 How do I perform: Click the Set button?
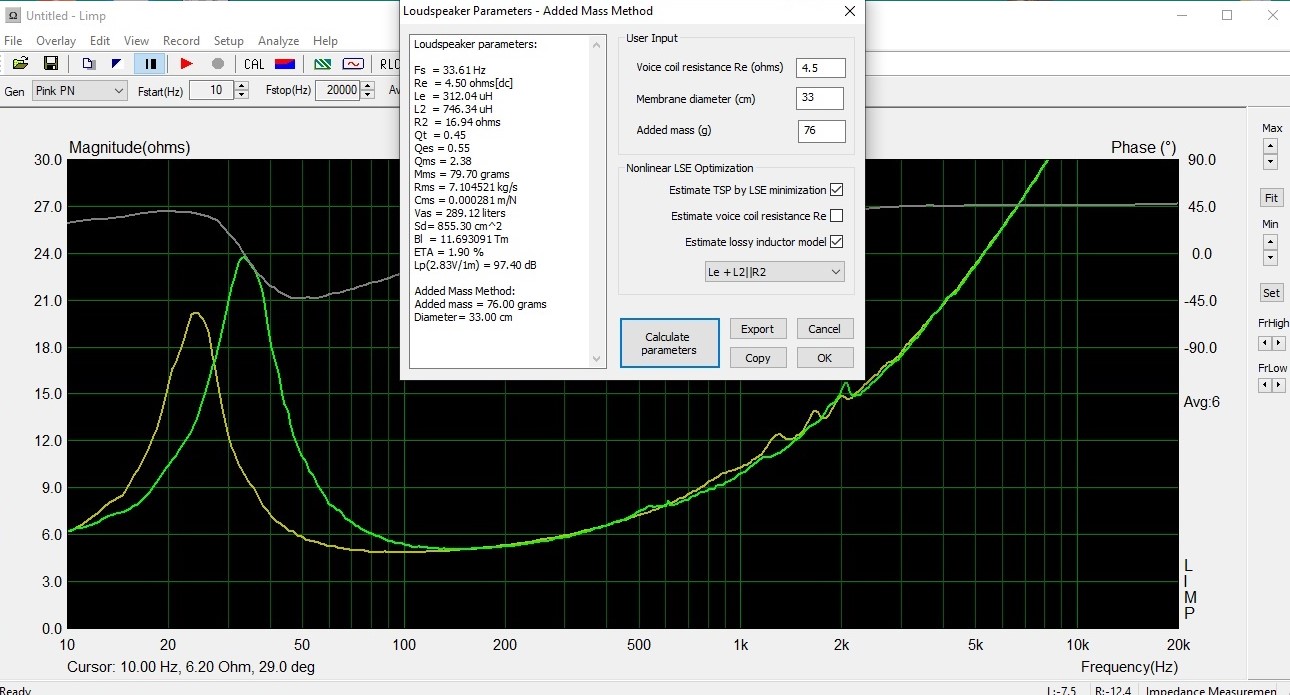point(1271,293)
